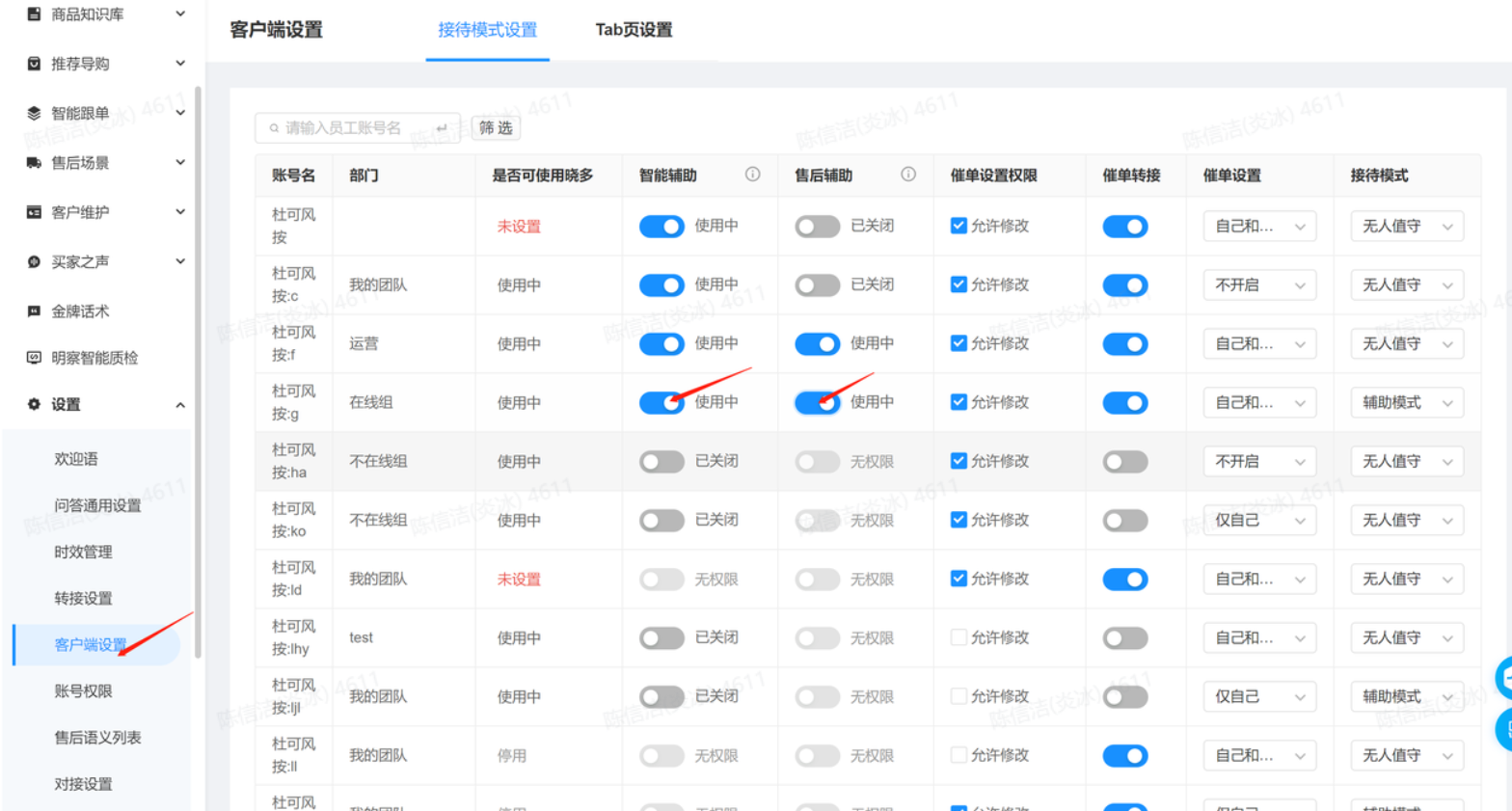Click the enter arrow icon in search box

point(442,127)
